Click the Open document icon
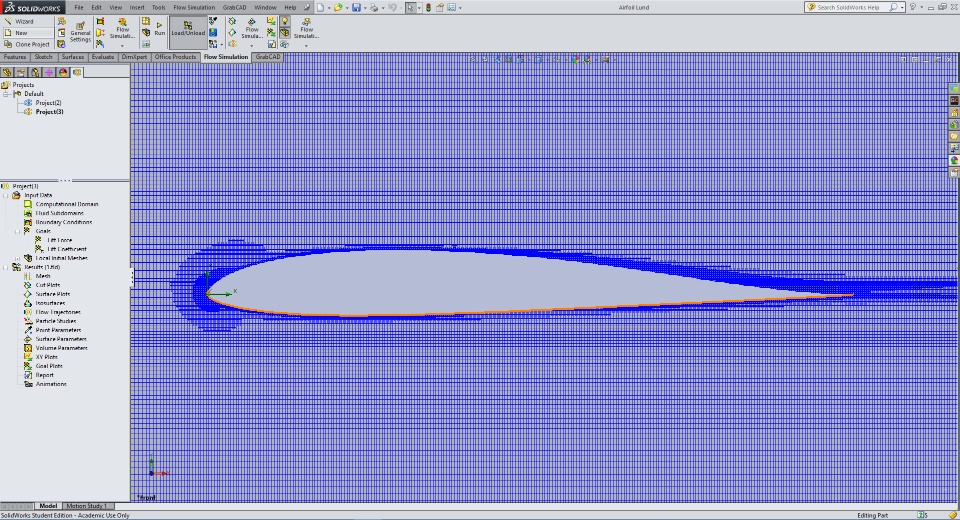The width and height of the screenshot is (960, 520). (x=338, y=7)
